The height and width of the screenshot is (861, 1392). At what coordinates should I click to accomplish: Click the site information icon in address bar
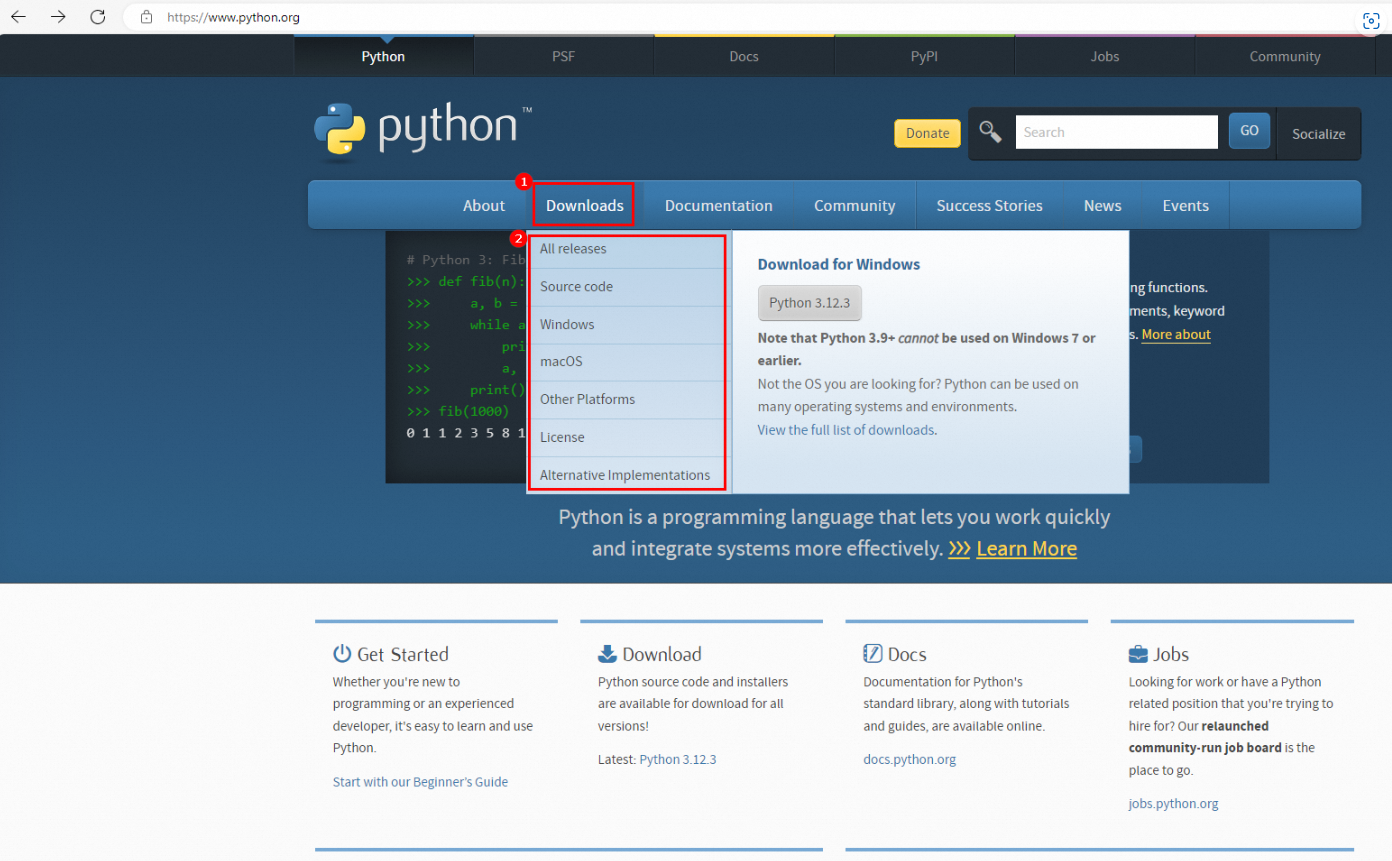(x=146, y=17)
